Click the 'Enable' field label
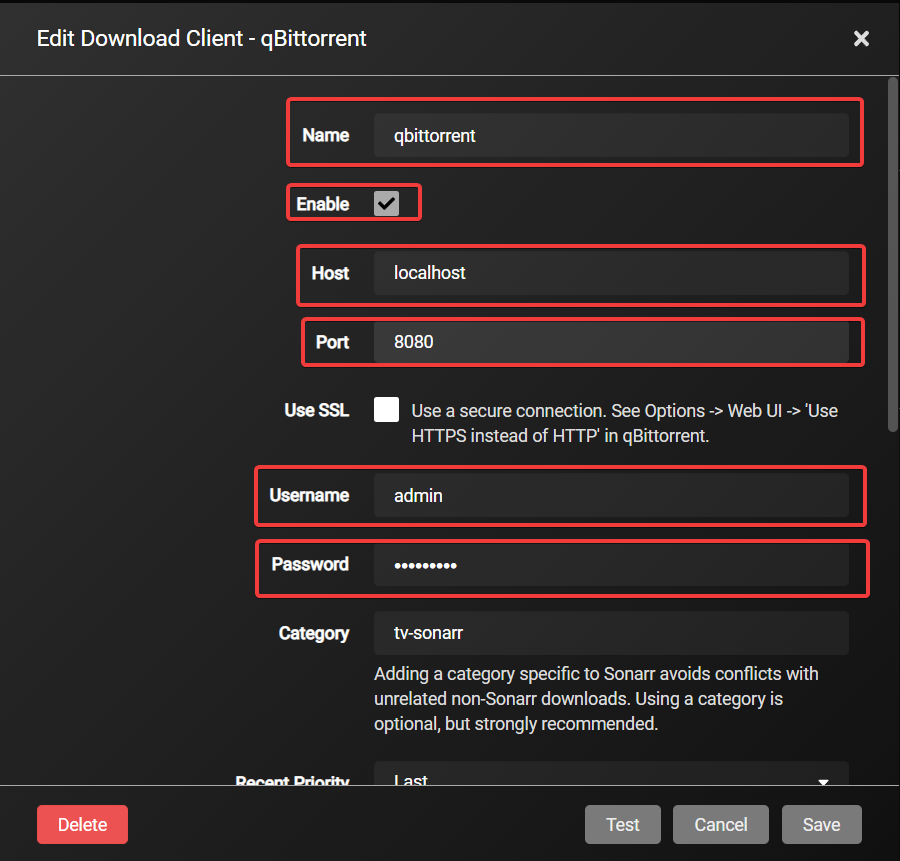900x861 pixels. (x=323, y=204)
